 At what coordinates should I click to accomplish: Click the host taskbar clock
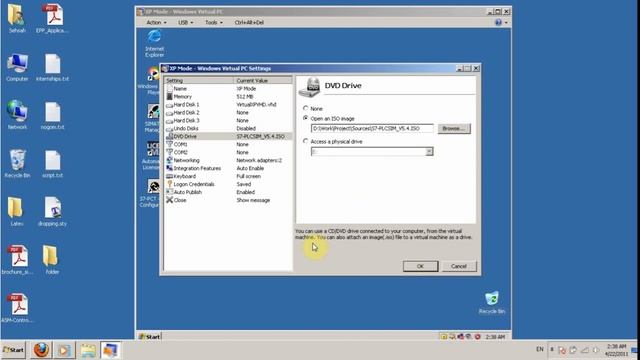point(616,350)
